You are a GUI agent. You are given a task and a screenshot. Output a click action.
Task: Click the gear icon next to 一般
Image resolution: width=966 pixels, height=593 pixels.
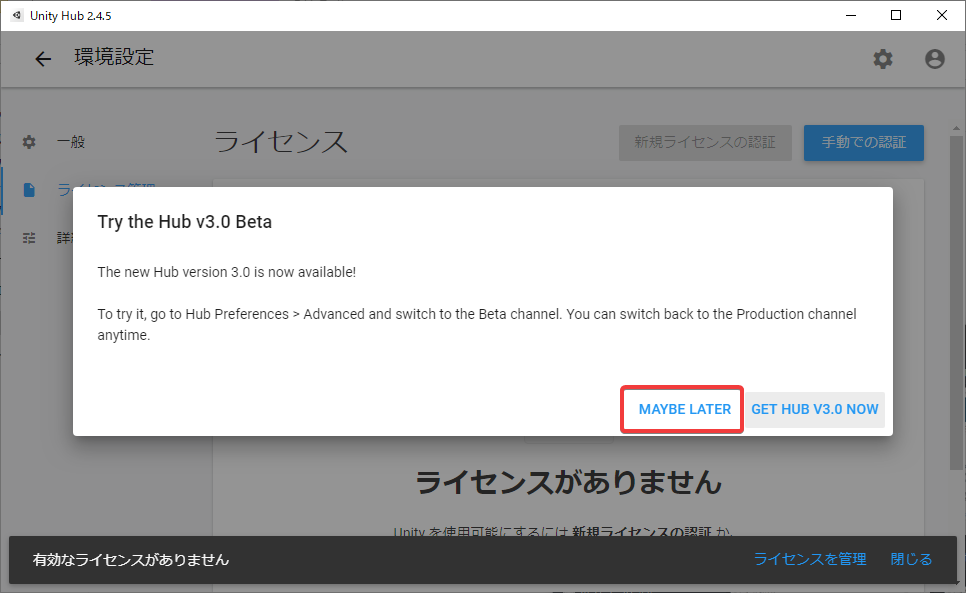click(28, 141)
